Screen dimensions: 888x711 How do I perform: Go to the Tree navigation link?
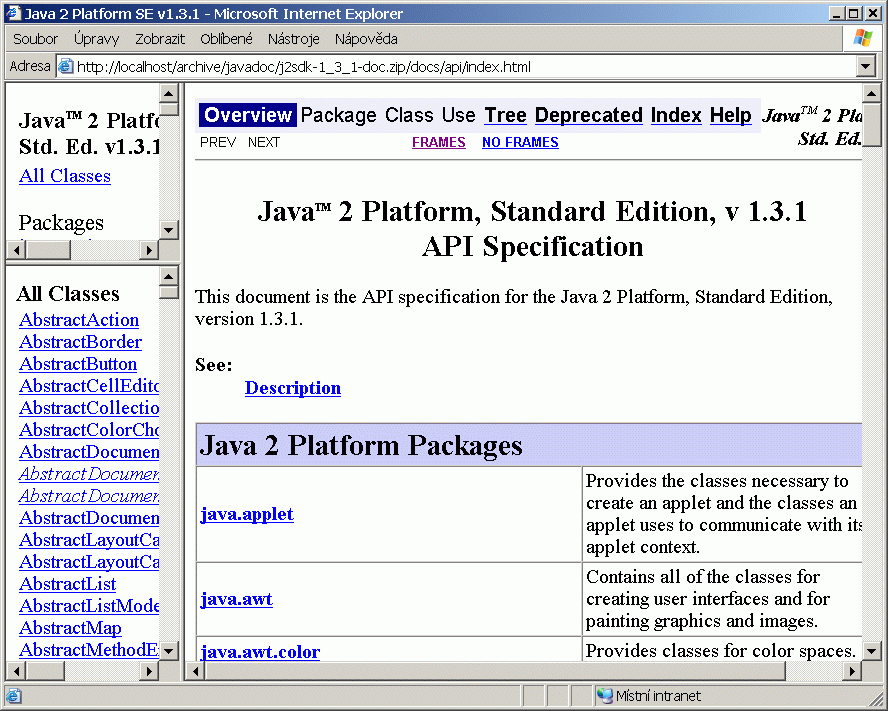(x=505, y=115)
